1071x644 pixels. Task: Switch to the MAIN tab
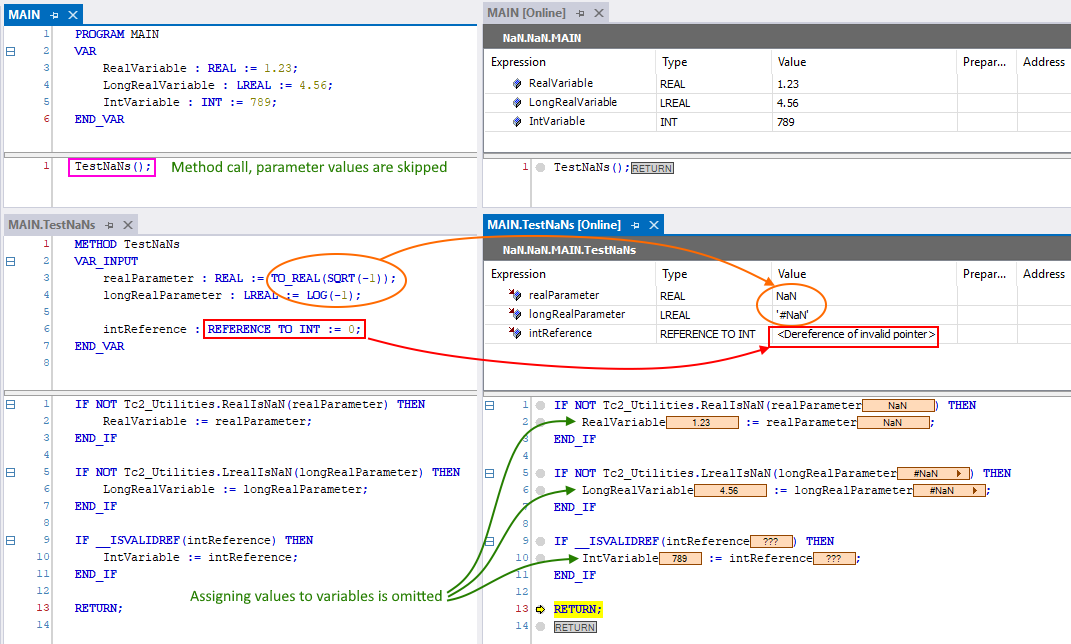coord(25,14)
